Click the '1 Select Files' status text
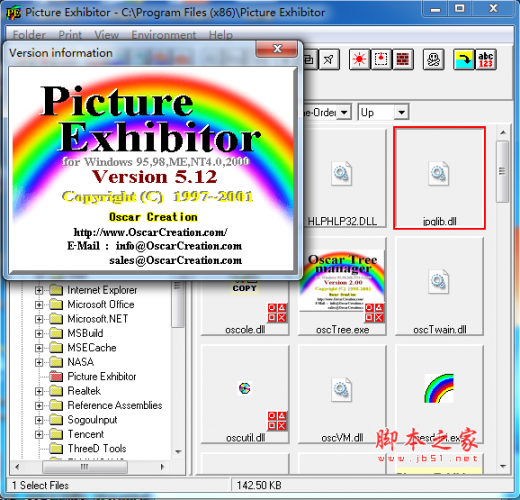The height and width of the screenshot is (500, 520). point(40,485)
